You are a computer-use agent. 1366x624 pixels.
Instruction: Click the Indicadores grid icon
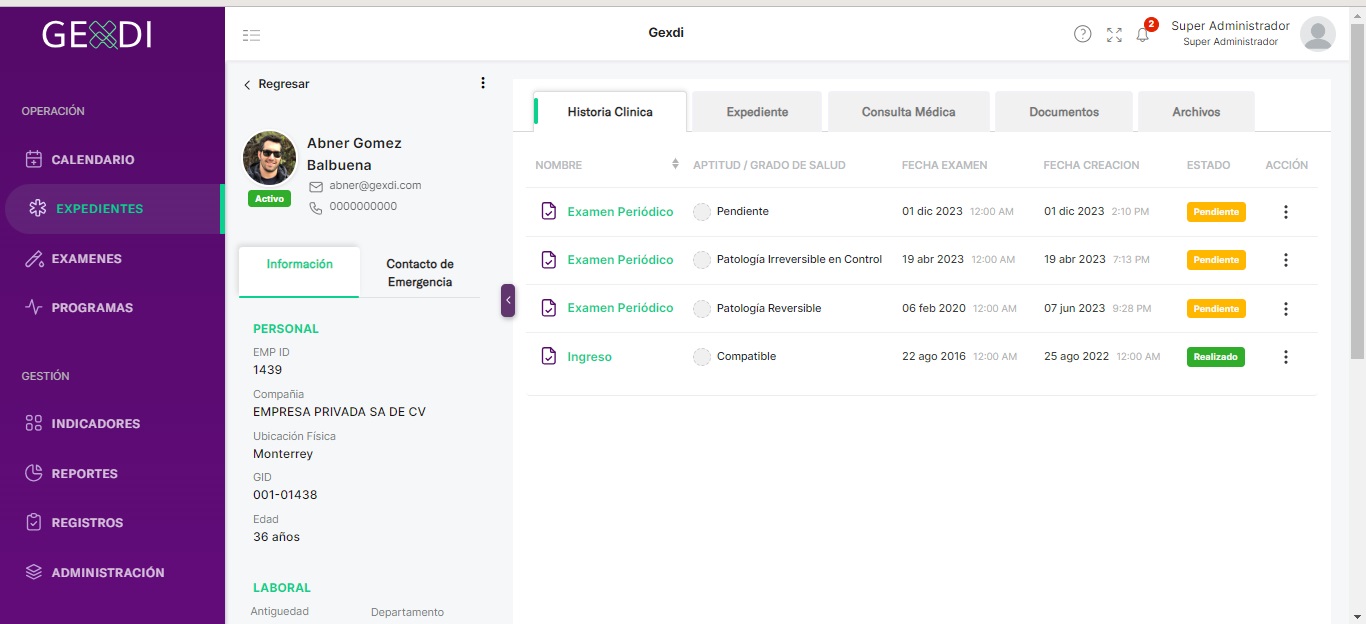pos(34,424)
